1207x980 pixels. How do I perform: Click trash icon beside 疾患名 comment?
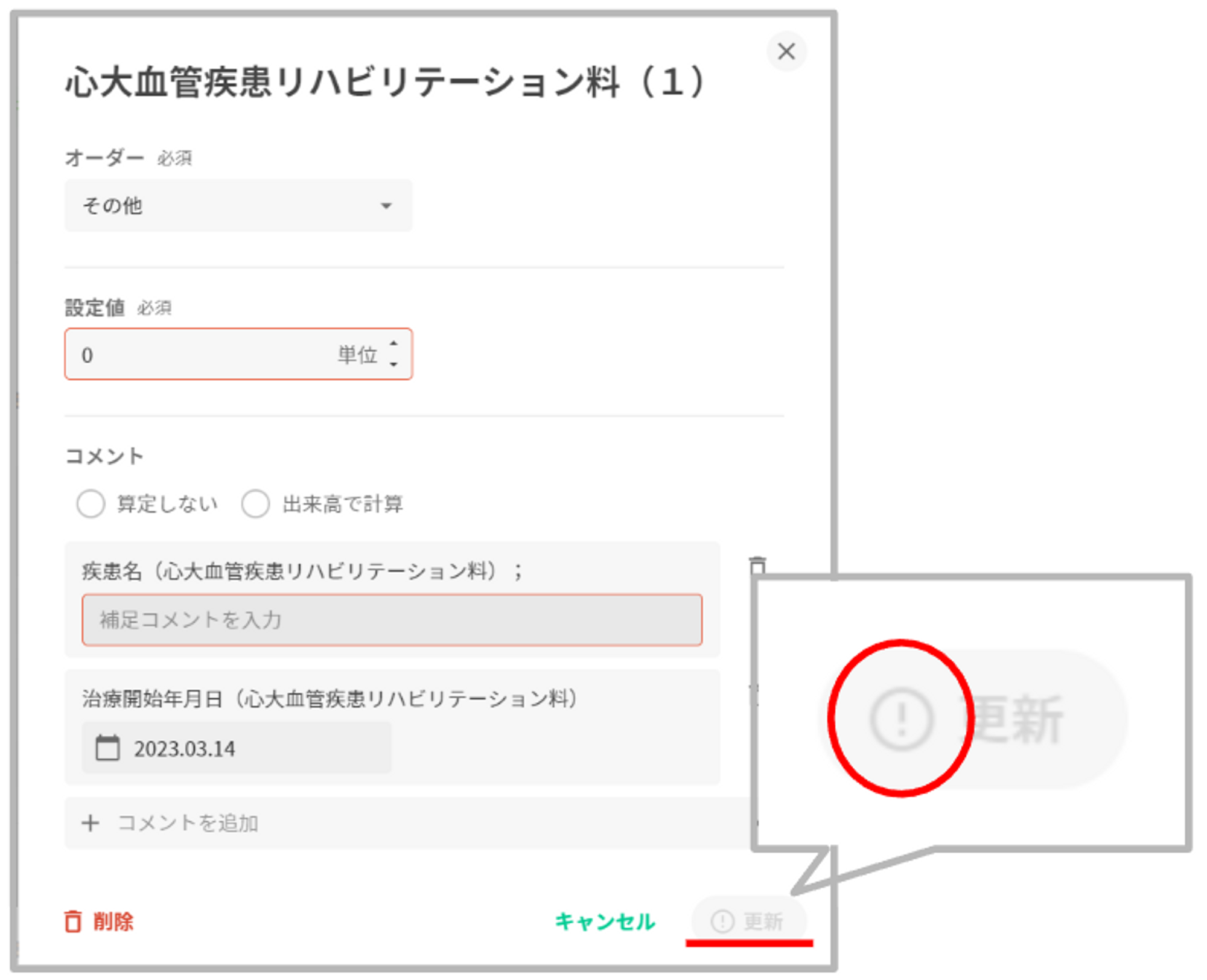click(757, 564)
